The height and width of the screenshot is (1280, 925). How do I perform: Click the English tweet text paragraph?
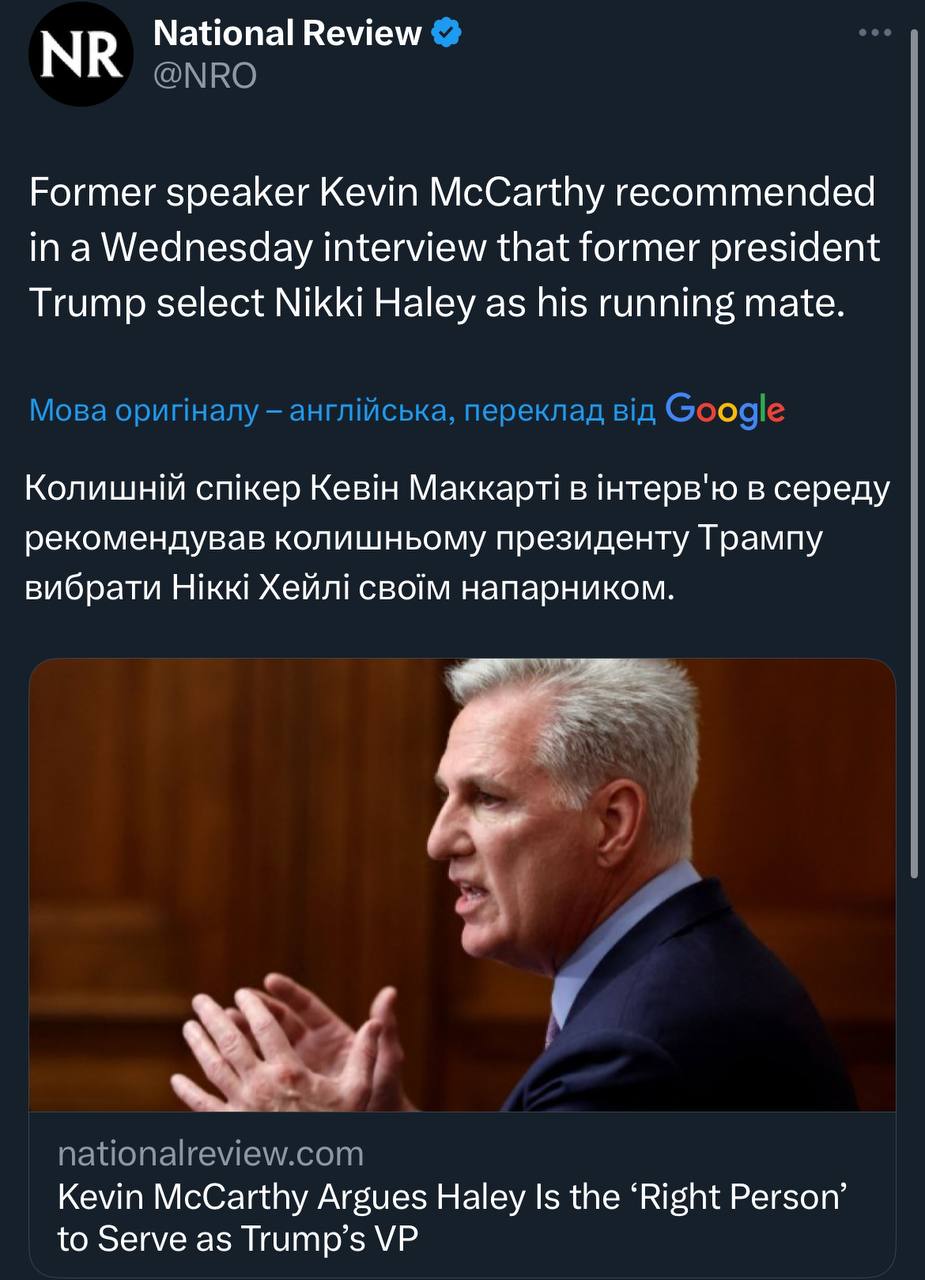pyautogui.click(x=453, y=247)
